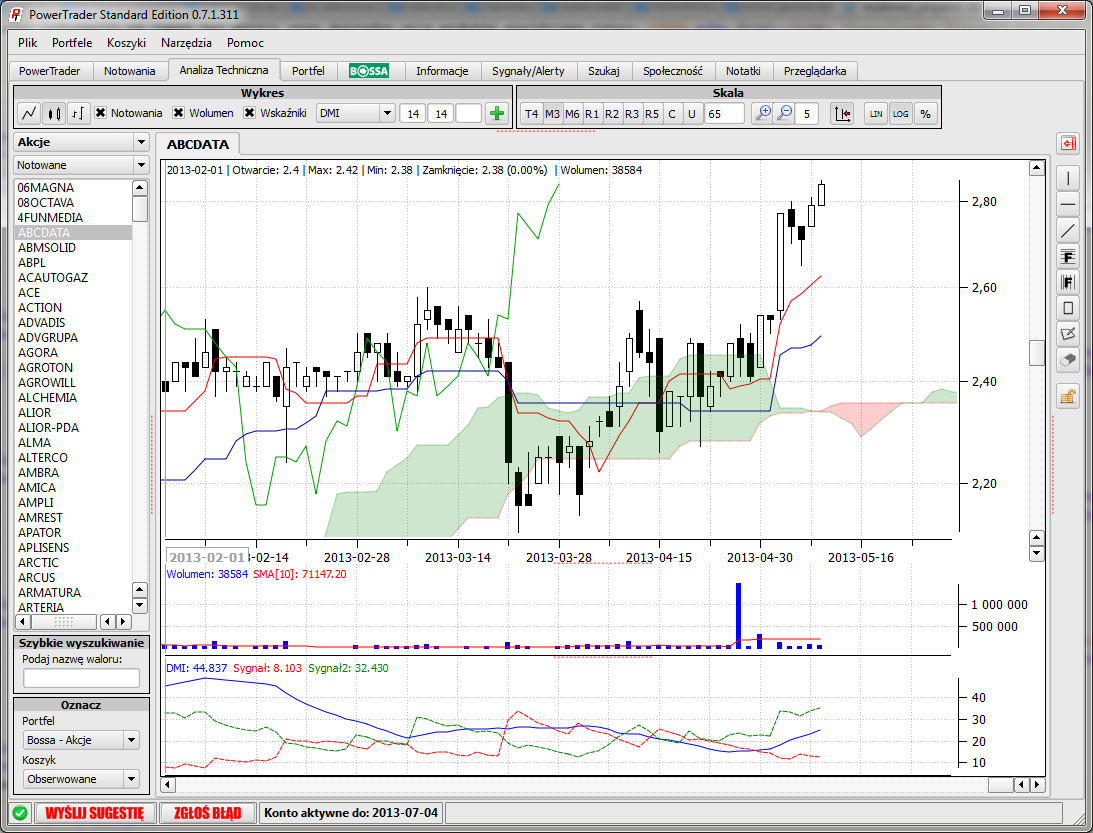Viewport: 1093px width, 833px height.
Task: Click the WYŚLIJ SUGESTIĘ button
Action: click(94, 813)
